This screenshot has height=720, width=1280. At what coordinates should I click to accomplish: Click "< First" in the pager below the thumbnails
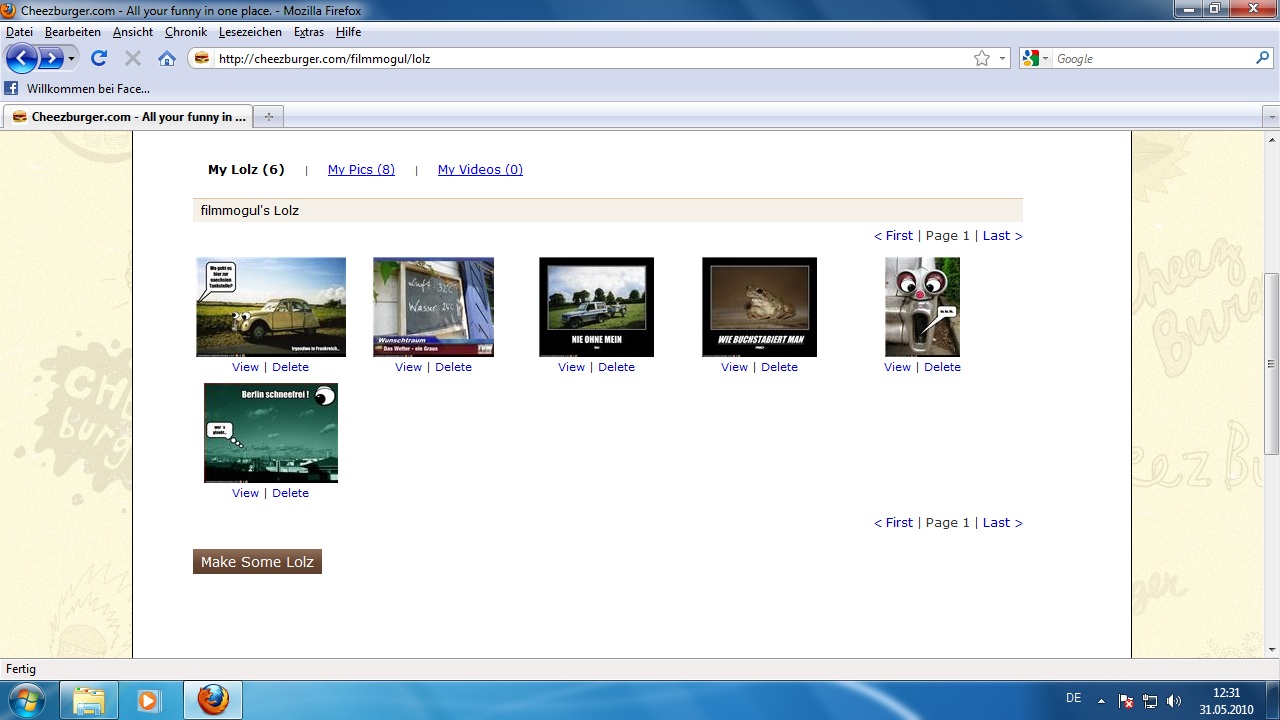click(893, 523)
